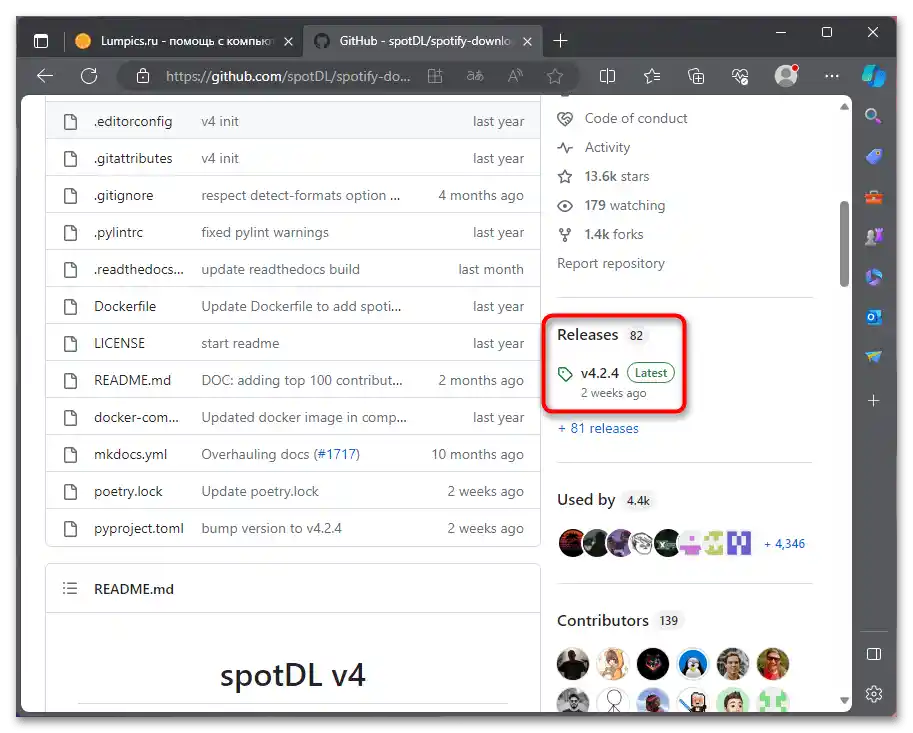Open 'fixed pylint warnings' commit message
The height and width of the screenshot is (733, 913).
265,232
